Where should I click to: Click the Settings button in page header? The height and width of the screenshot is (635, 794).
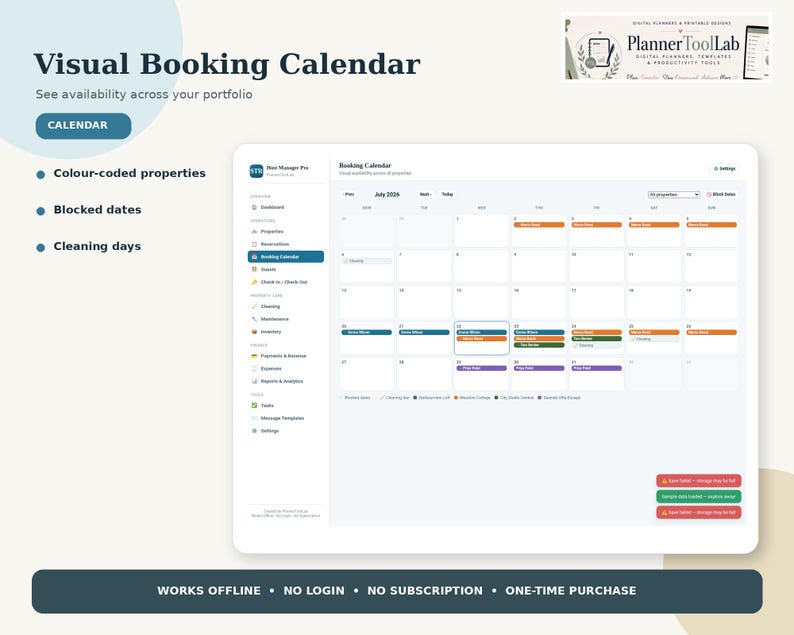coord(724,169)
